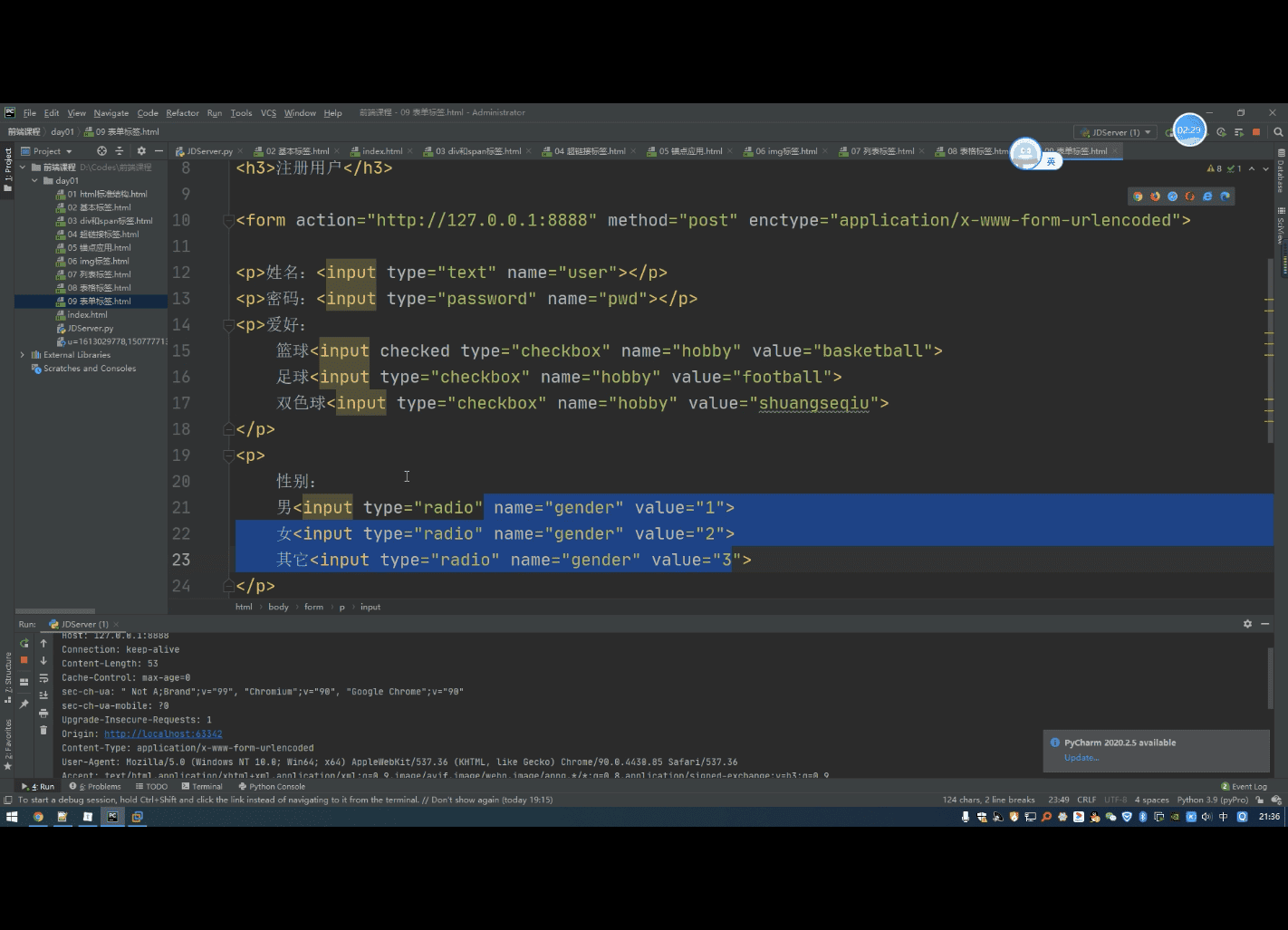Click the Windows Start button
Screen dimensions: 1288x930
tap(12, 817)
